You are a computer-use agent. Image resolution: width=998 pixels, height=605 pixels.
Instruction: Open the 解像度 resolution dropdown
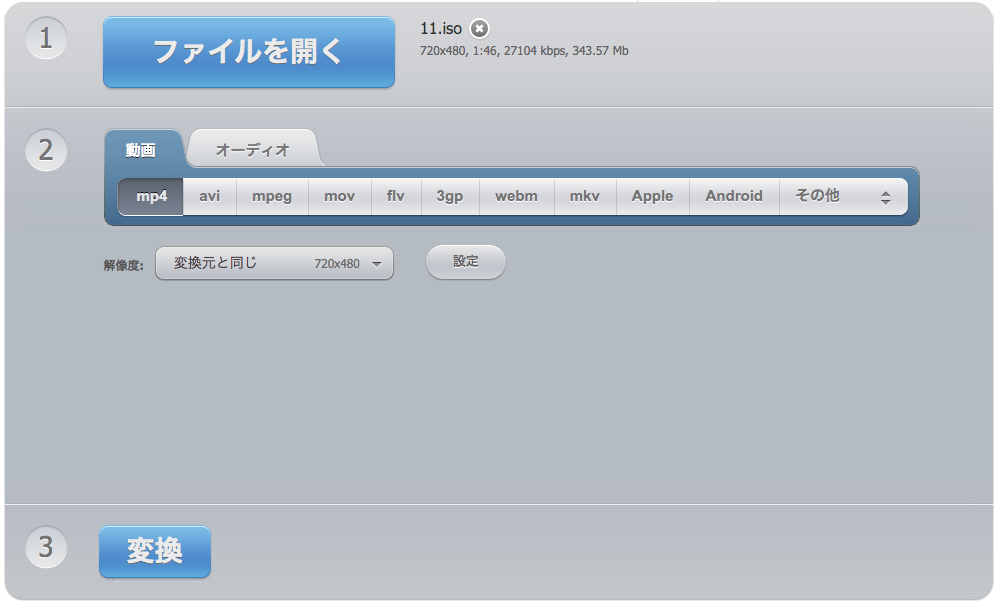point(274,263)
